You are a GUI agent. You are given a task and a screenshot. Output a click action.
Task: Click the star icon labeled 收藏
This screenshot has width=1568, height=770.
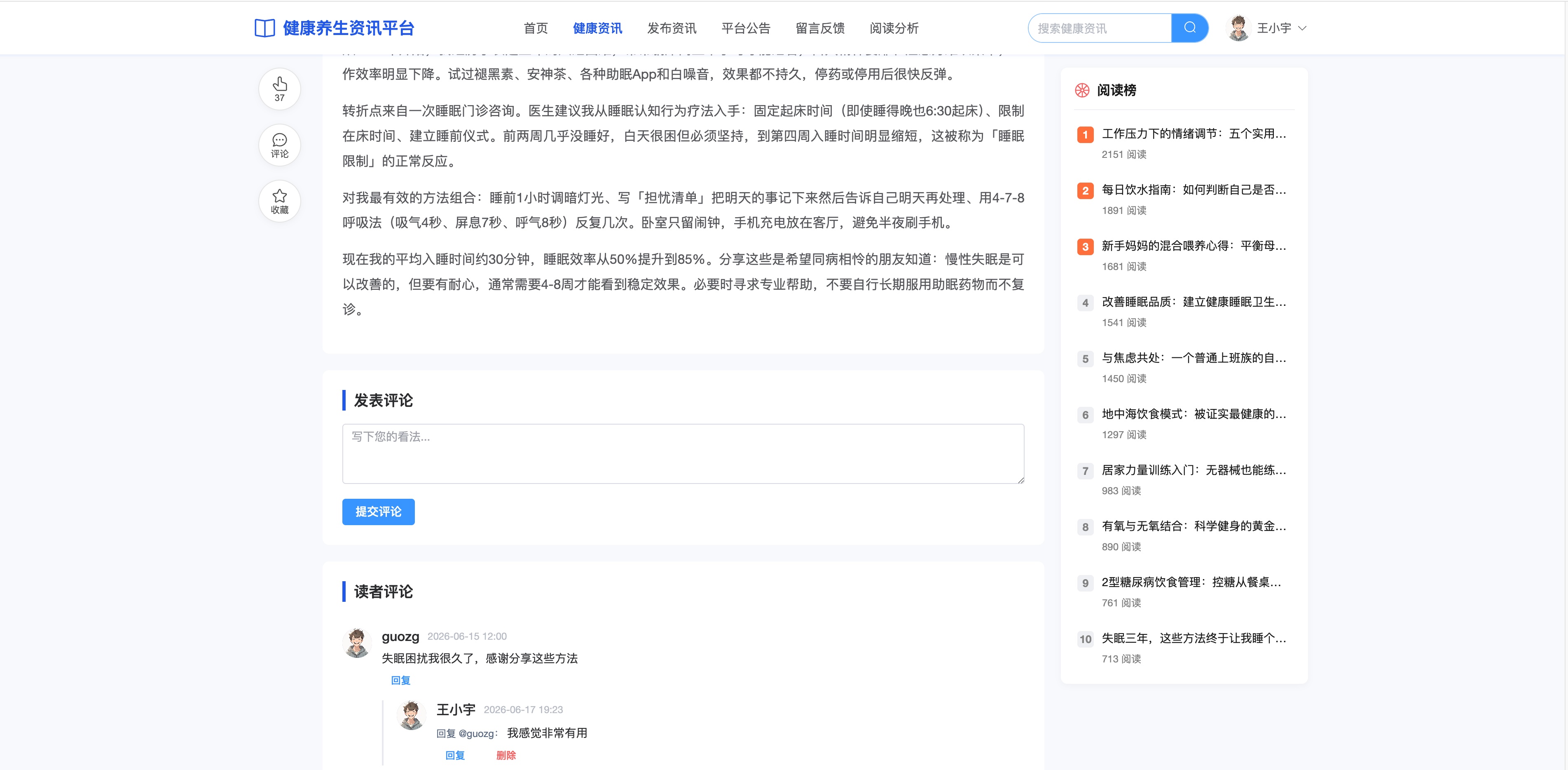click(279, 201)
